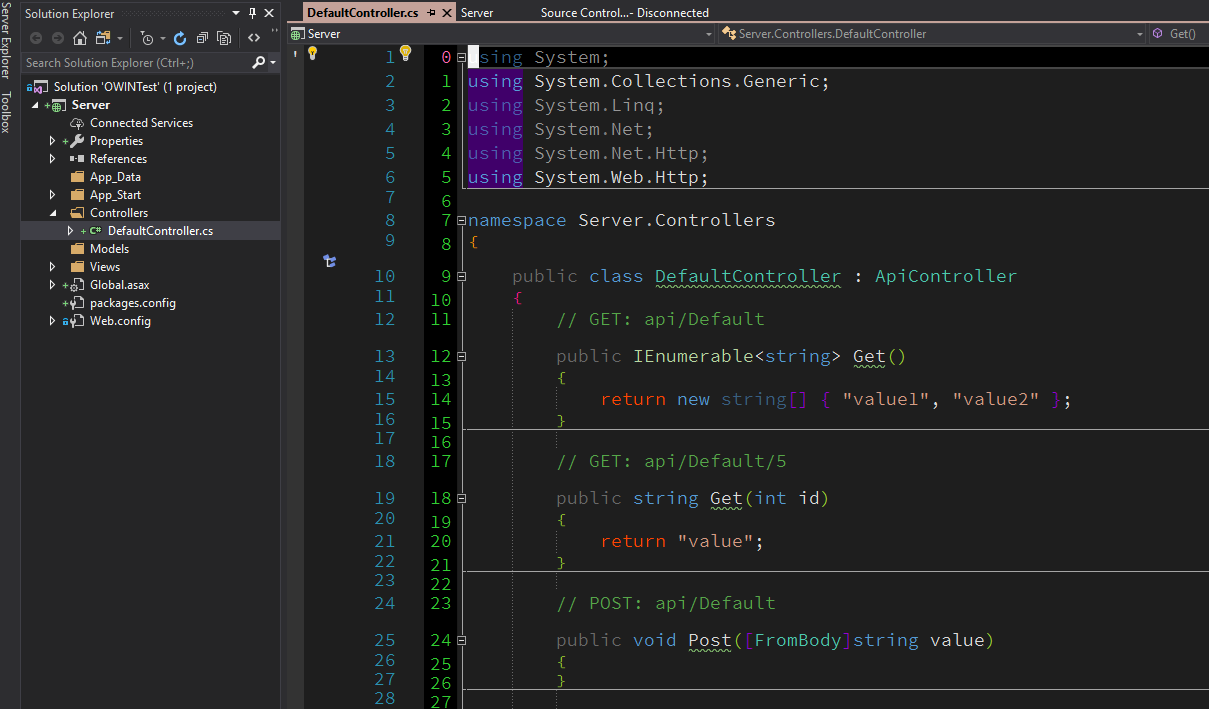Click the Back arrow in Solution Explorer toolbar
Screen dimensions: 1209x709
coord(36,38)
